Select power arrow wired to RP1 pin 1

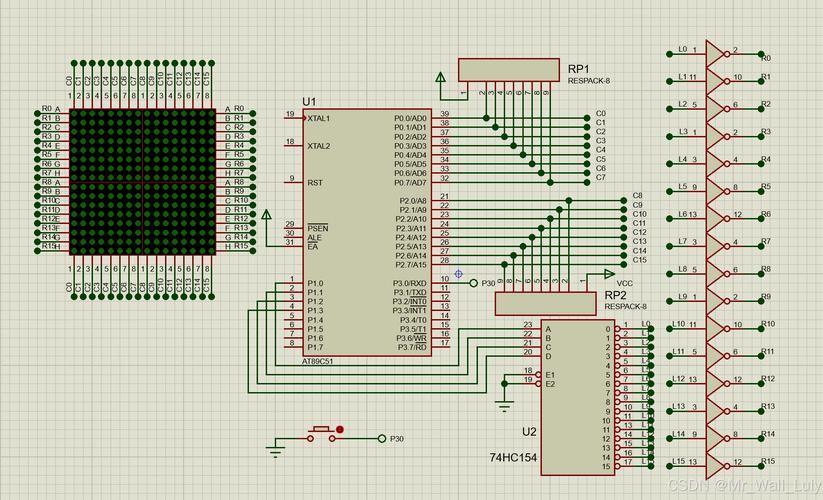(440, 79)
